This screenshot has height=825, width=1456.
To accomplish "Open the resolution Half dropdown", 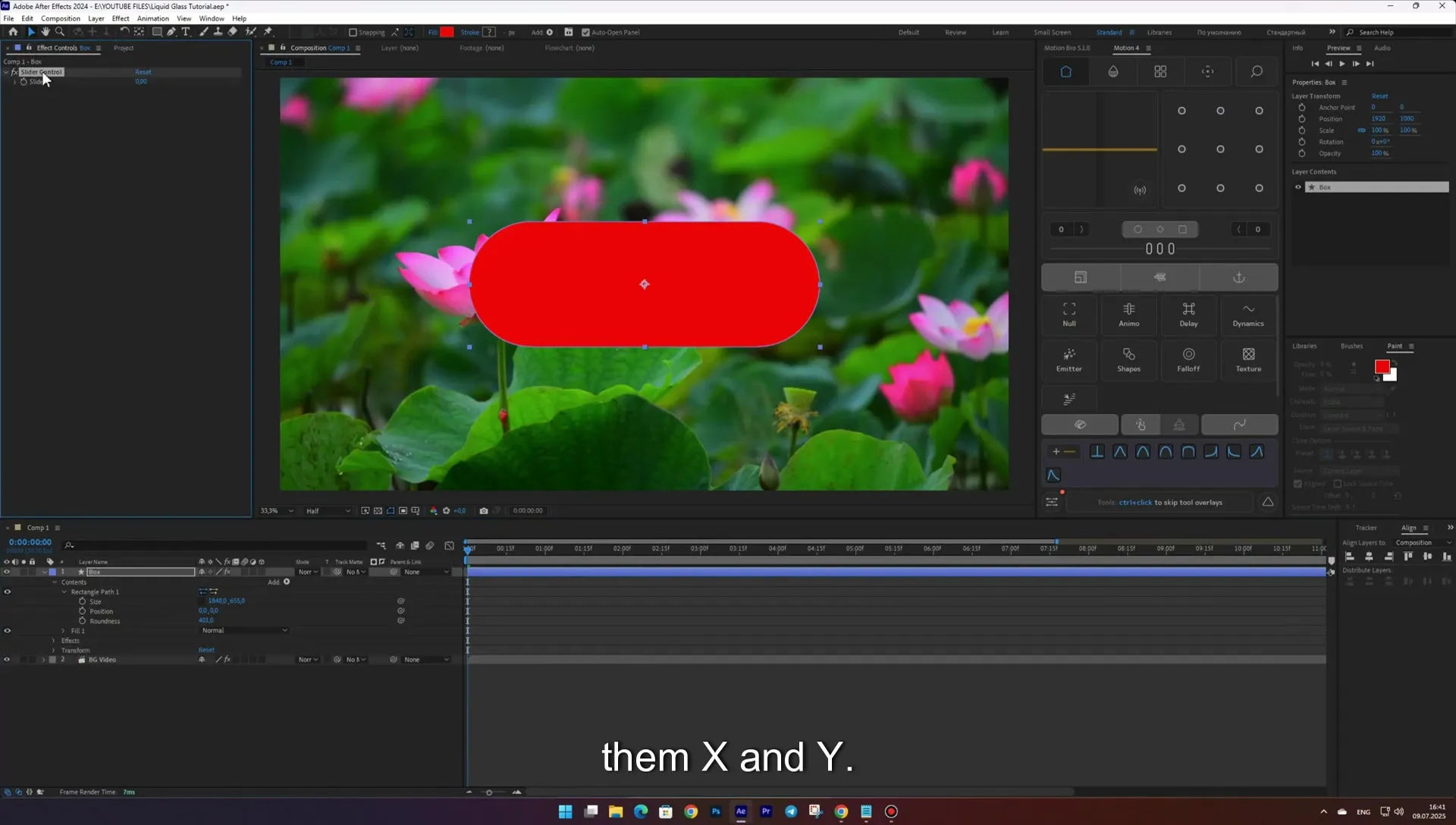I will pyautogui.click(x=328, y=511).
